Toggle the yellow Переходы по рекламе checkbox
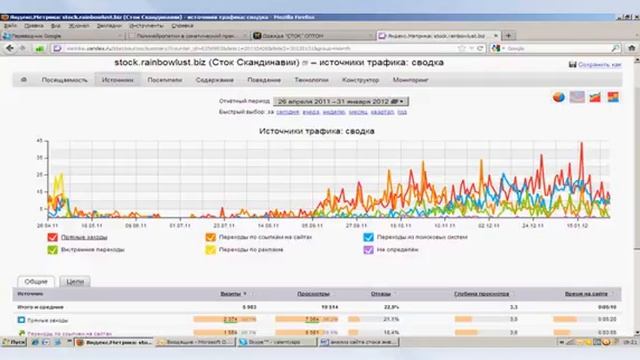 click(x=210, y=250)
